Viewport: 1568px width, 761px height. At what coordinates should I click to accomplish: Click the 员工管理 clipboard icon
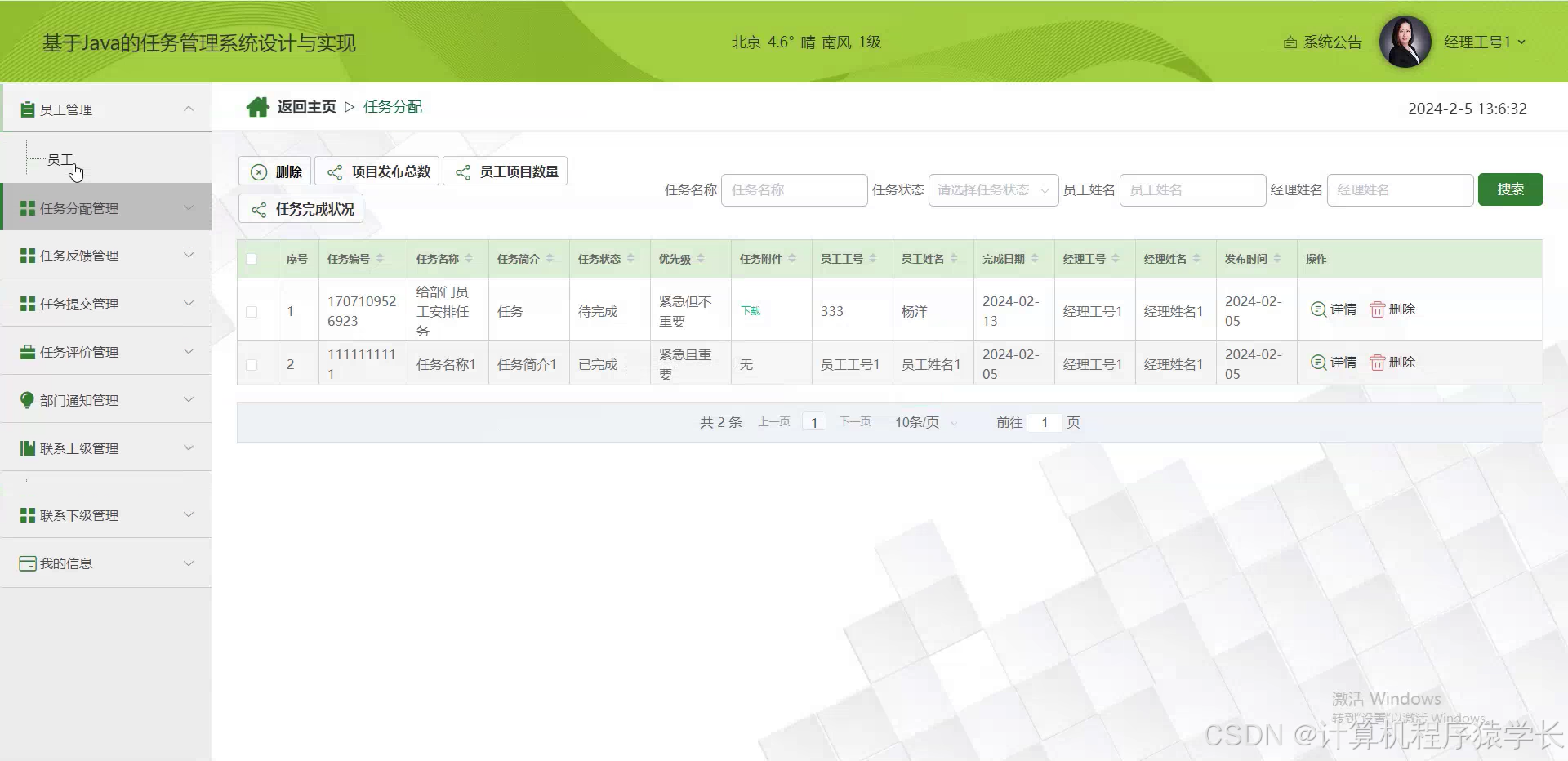click(x=28, y=109)
